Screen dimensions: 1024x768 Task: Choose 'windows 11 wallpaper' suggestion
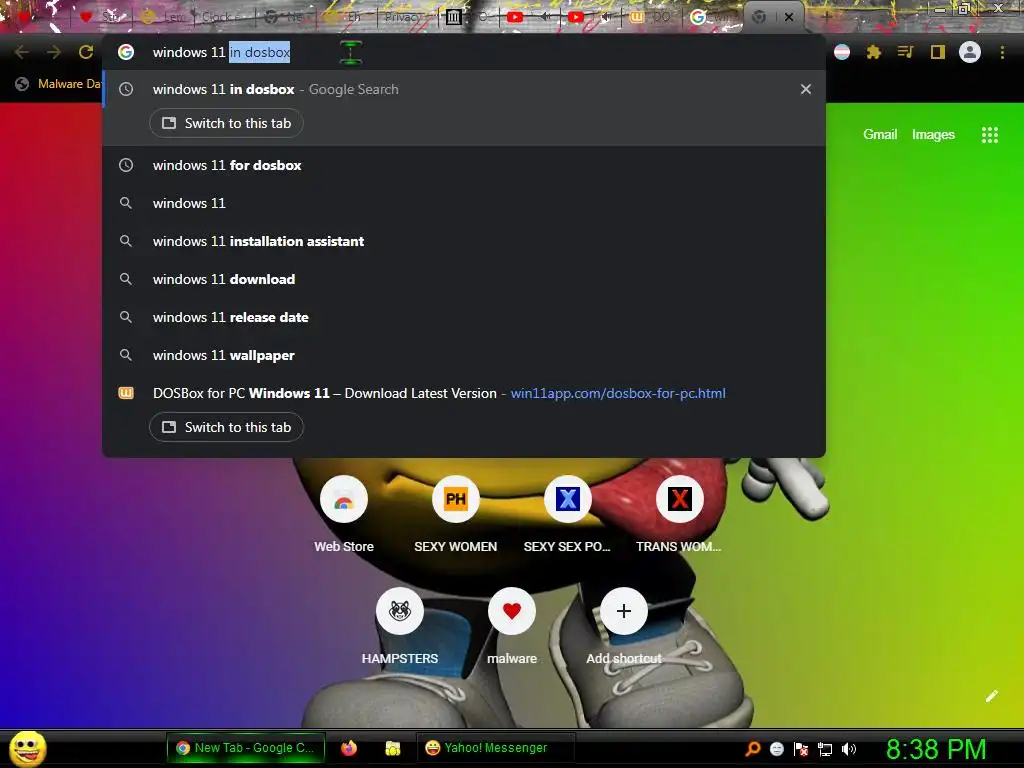tap(464, 355)
